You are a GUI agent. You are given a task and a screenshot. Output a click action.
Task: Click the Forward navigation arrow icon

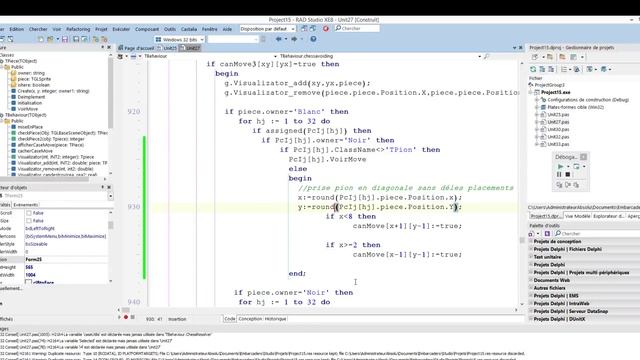(294, 39)
